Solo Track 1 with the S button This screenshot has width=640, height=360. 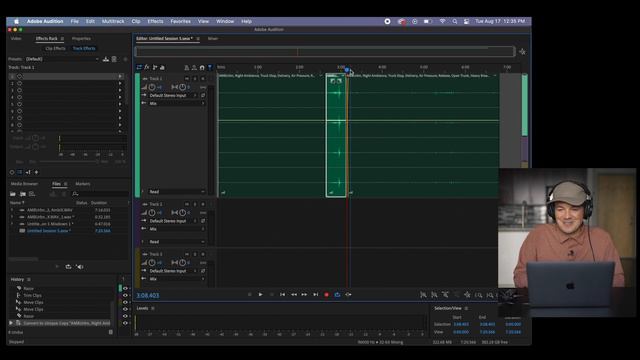pos(195,78)
